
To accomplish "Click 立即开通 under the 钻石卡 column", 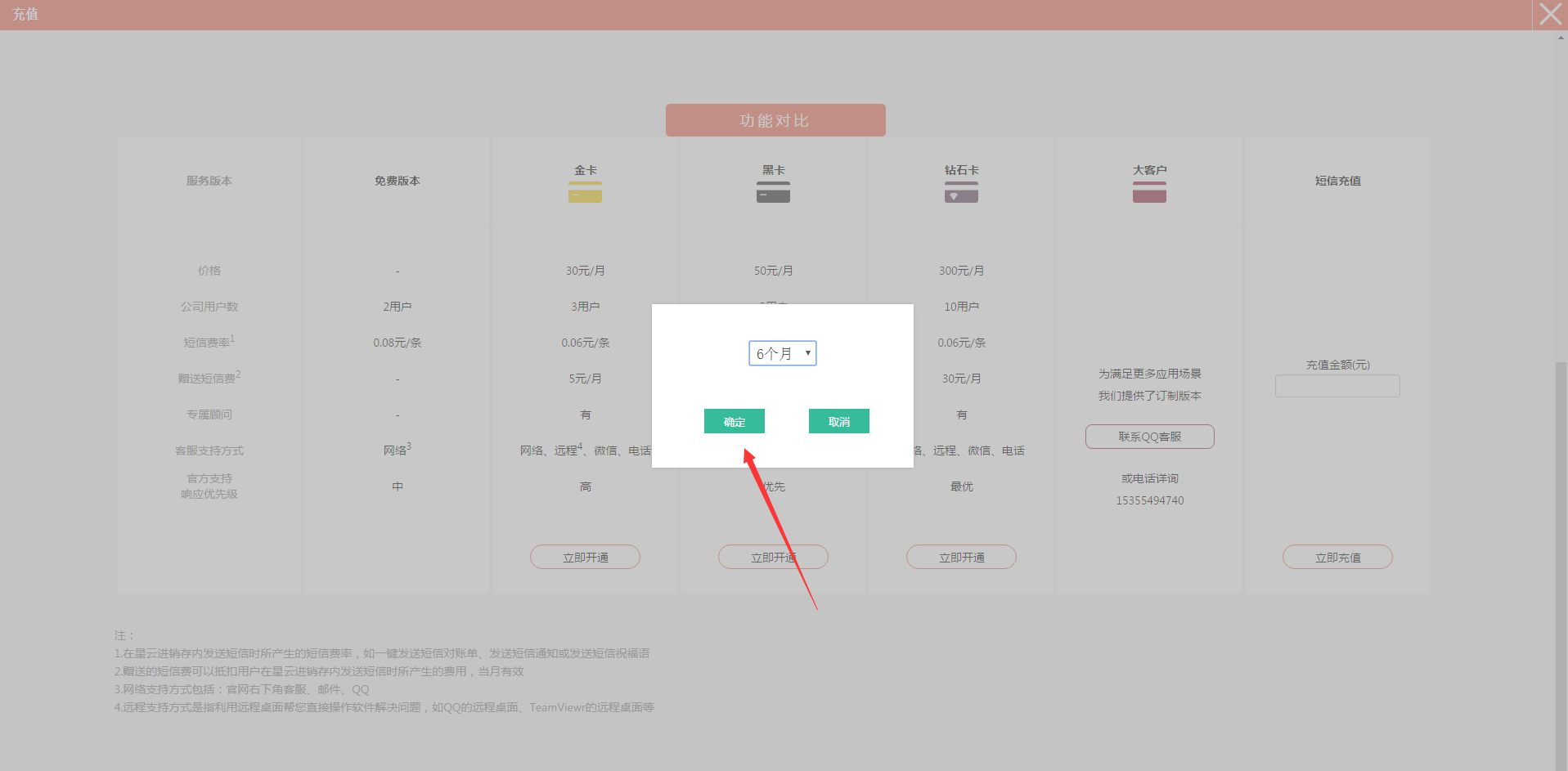I will [961, 557].
